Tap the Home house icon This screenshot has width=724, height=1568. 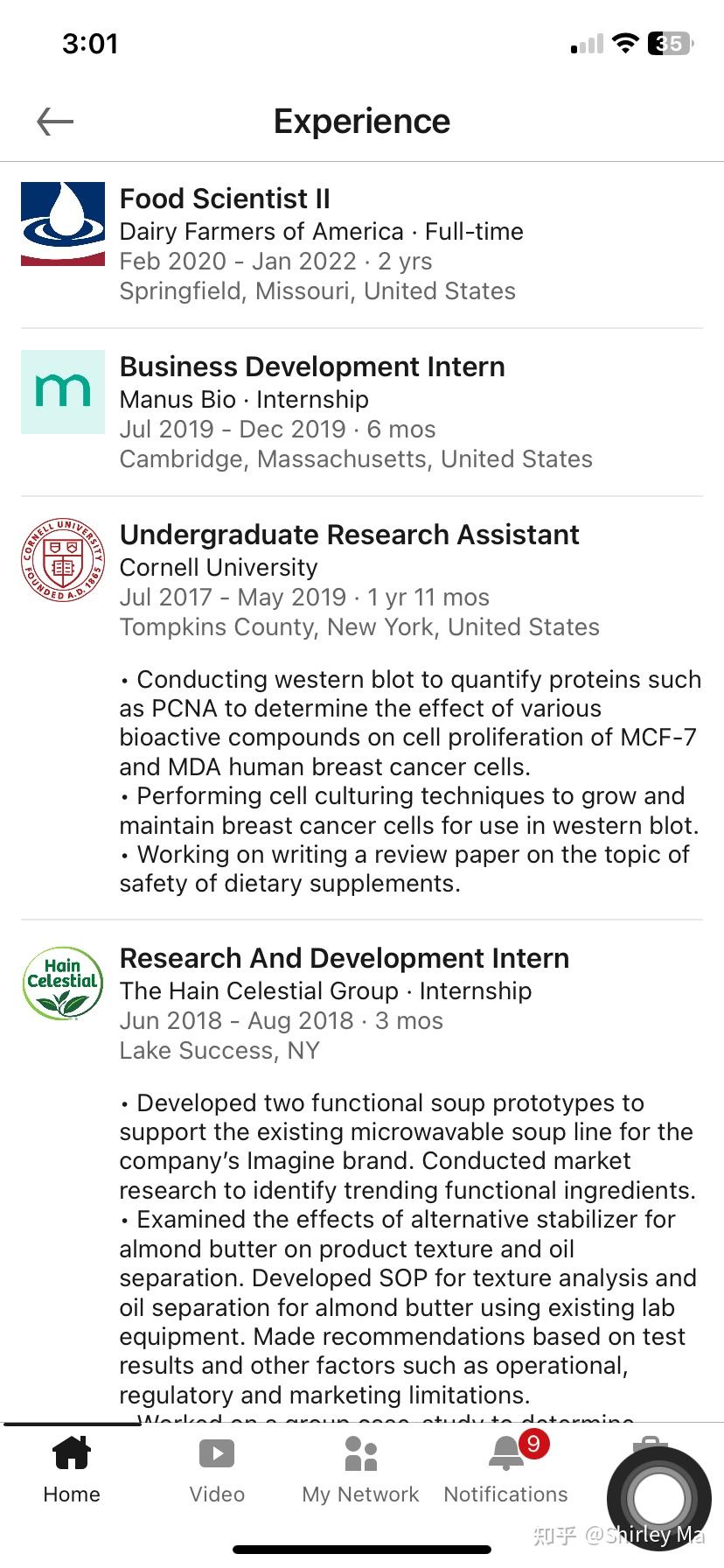pos(72,1452)
